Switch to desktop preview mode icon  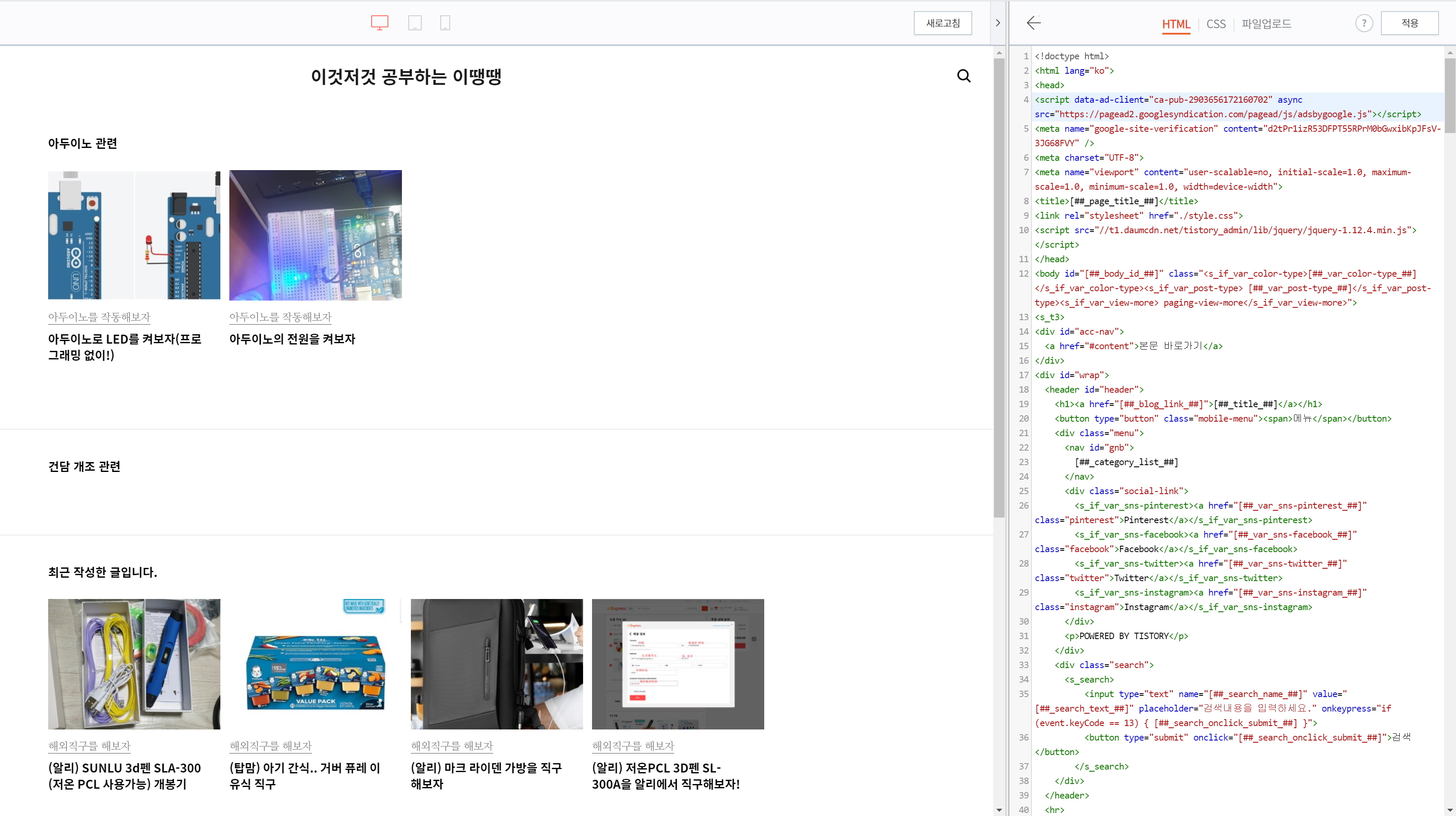tap(379, 23)
